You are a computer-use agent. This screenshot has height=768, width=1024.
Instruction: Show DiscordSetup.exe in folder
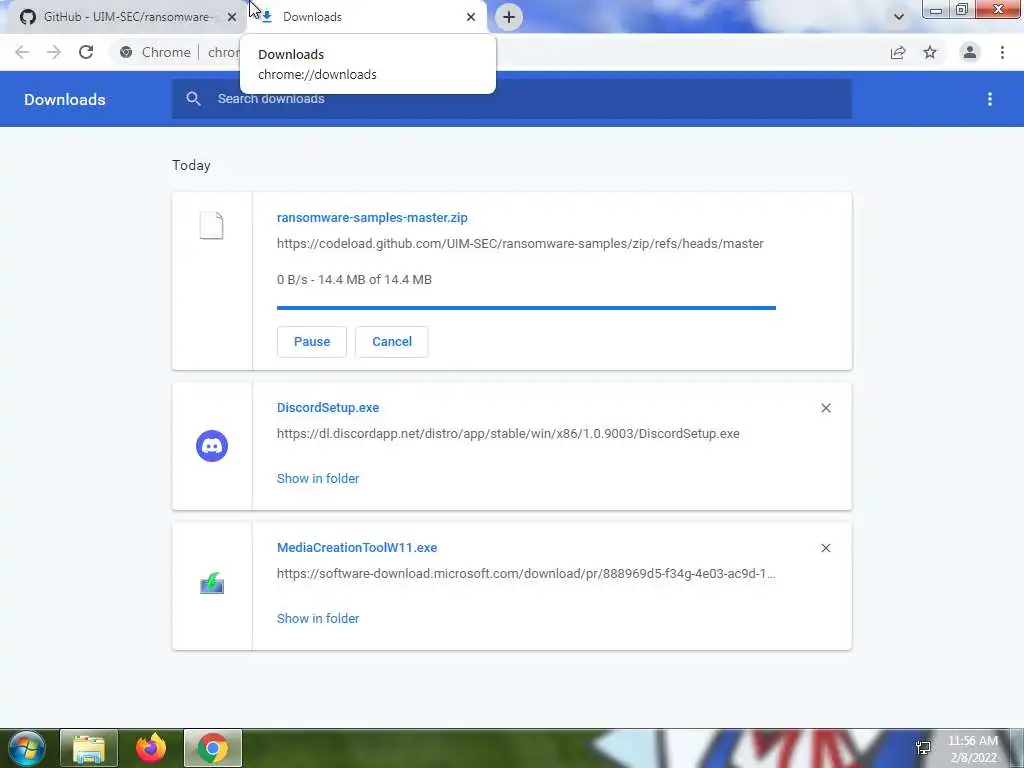tap(318, 479)
